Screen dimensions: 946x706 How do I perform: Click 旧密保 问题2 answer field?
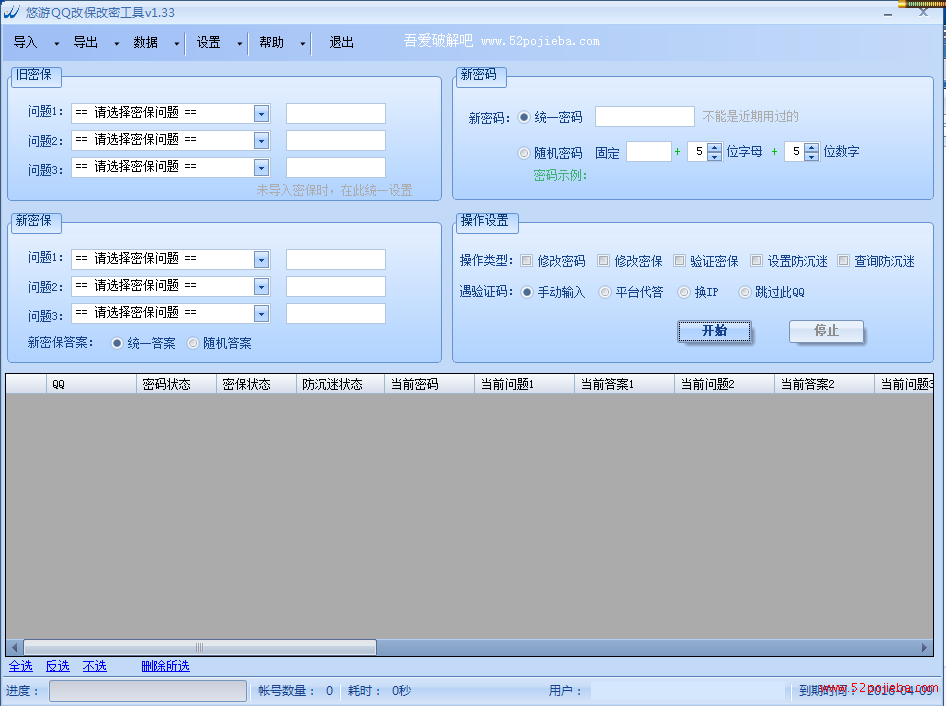335,141
